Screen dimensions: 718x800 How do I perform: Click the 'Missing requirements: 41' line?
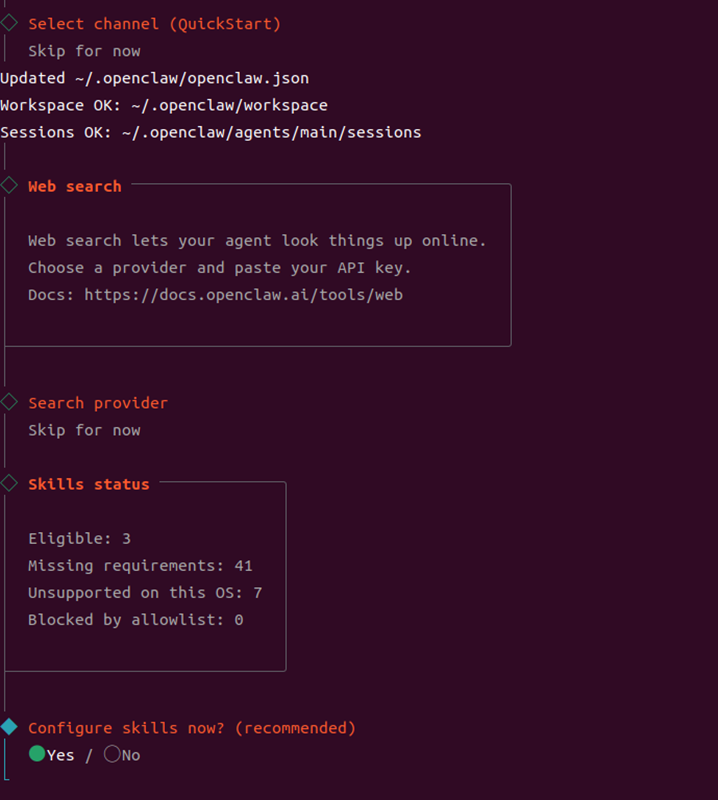140,565
